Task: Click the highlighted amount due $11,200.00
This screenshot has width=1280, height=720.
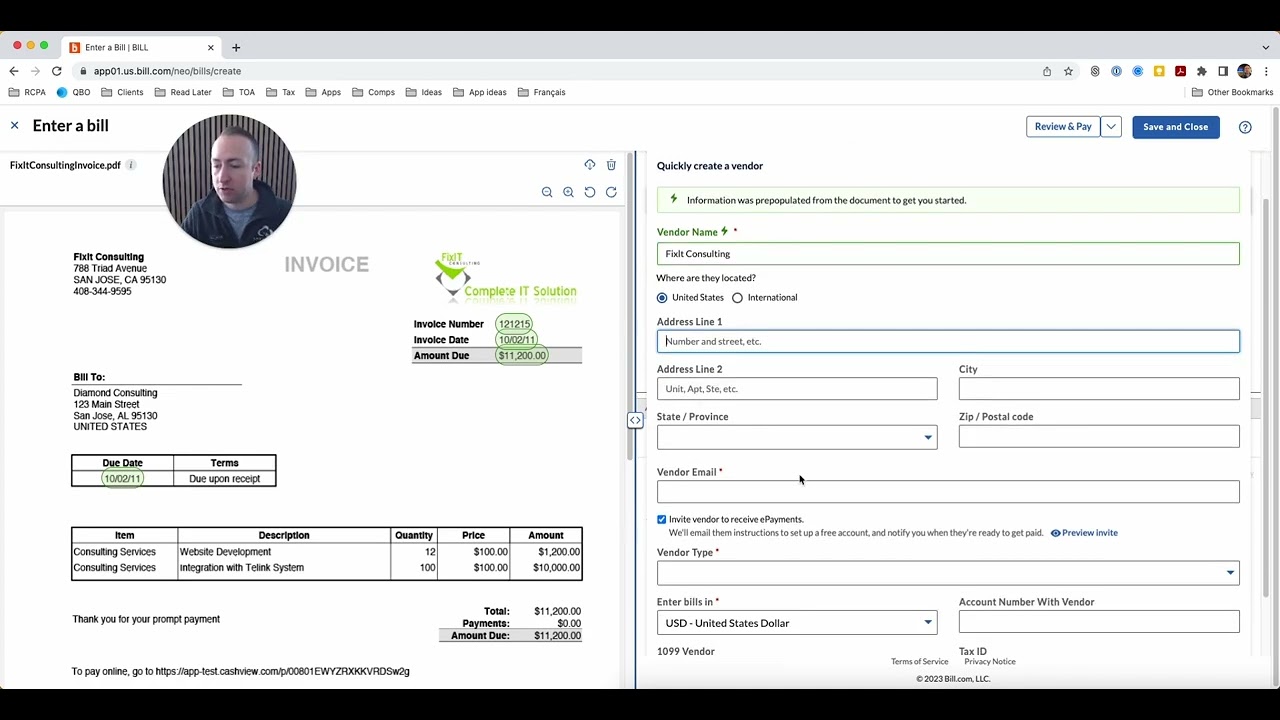Action: coord(522,356)
